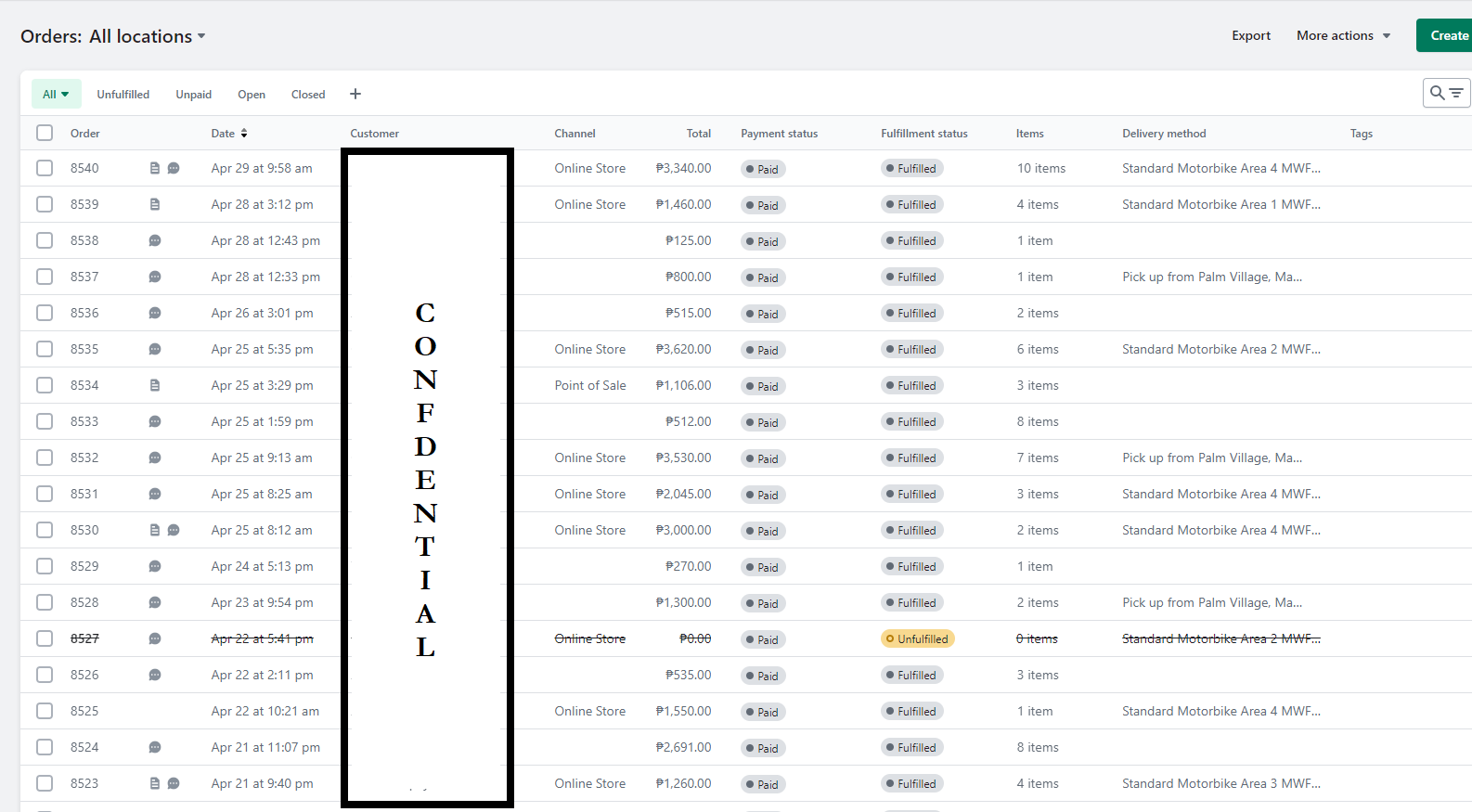Click the Point of Sale channel cell
The image size is (1472, 812).
click(x=590, y=385)
